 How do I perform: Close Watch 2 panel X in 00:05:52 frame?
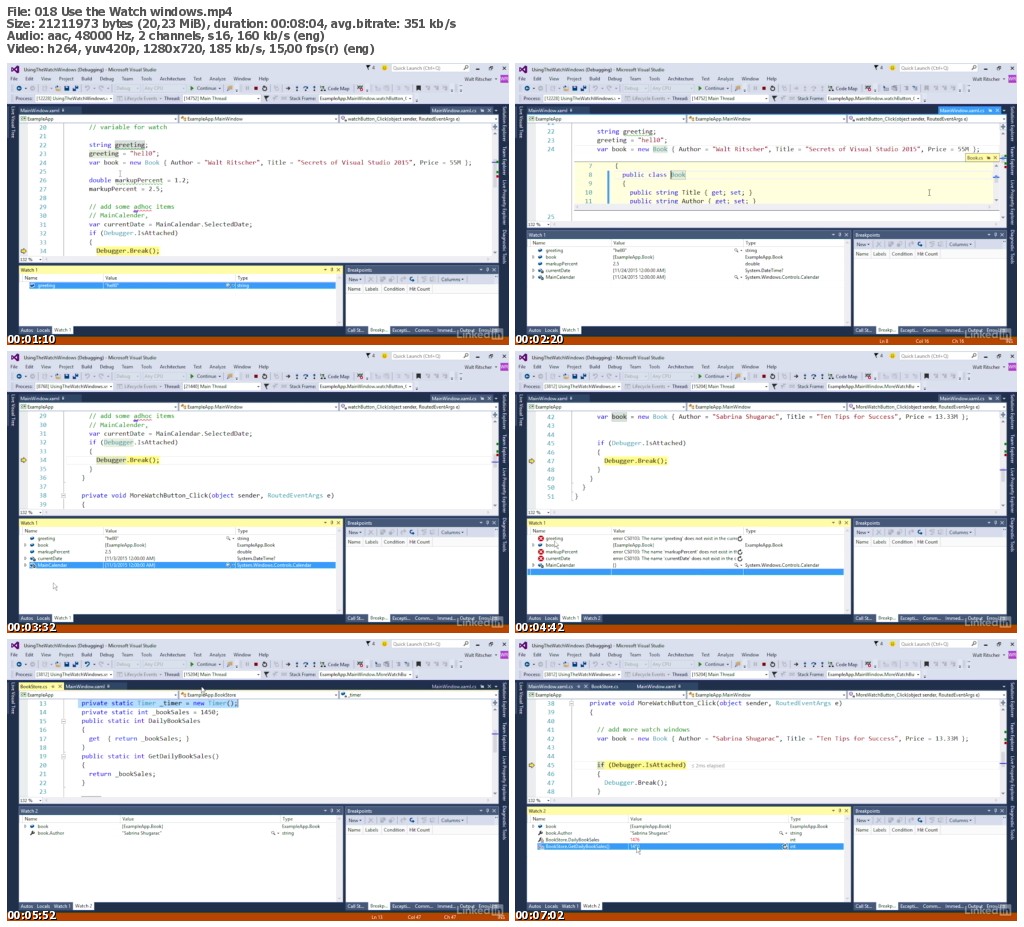[338, 811]
